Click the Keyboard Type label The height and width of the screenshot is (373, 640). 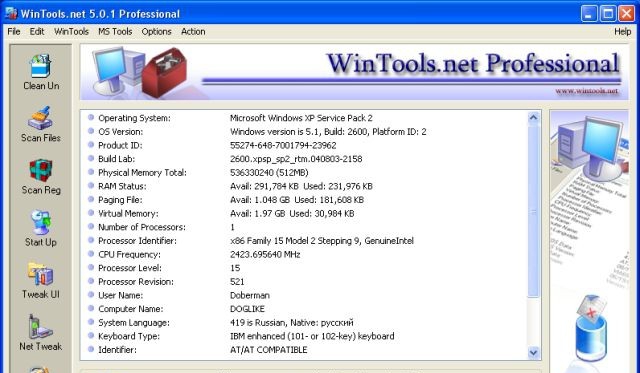pos(129,336)
